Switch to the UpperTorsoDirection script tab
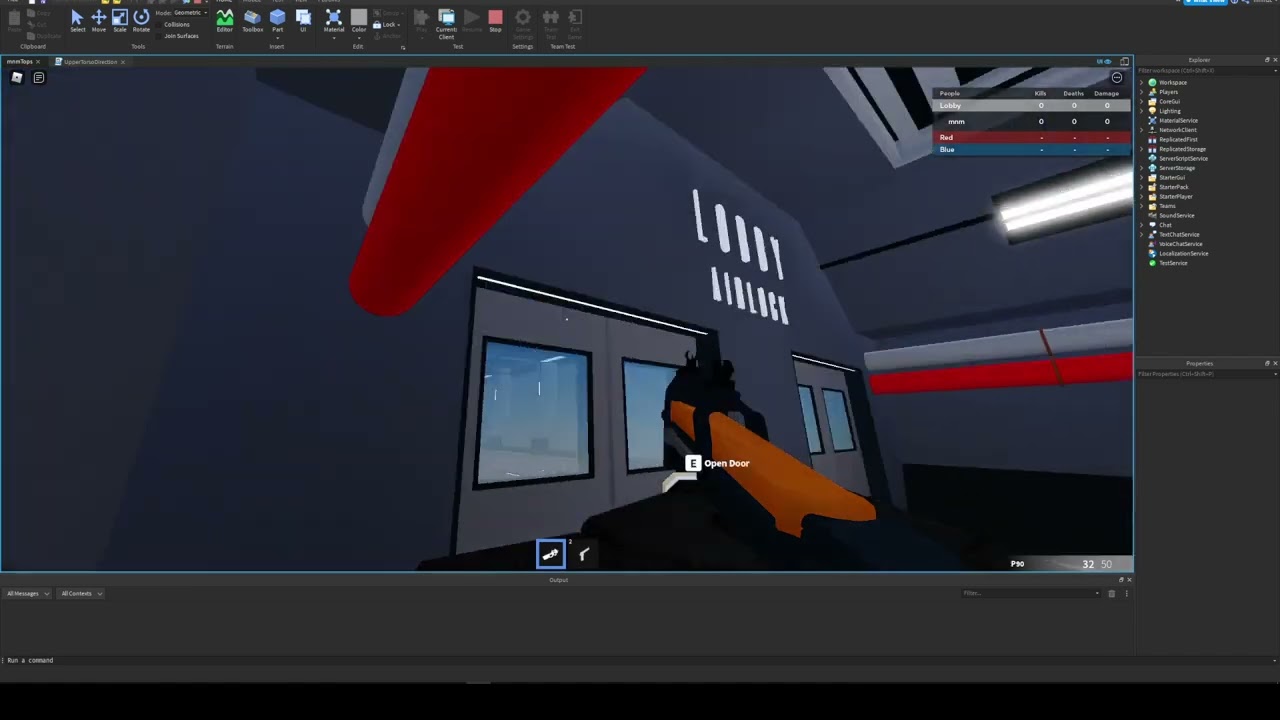 (90, 62)
